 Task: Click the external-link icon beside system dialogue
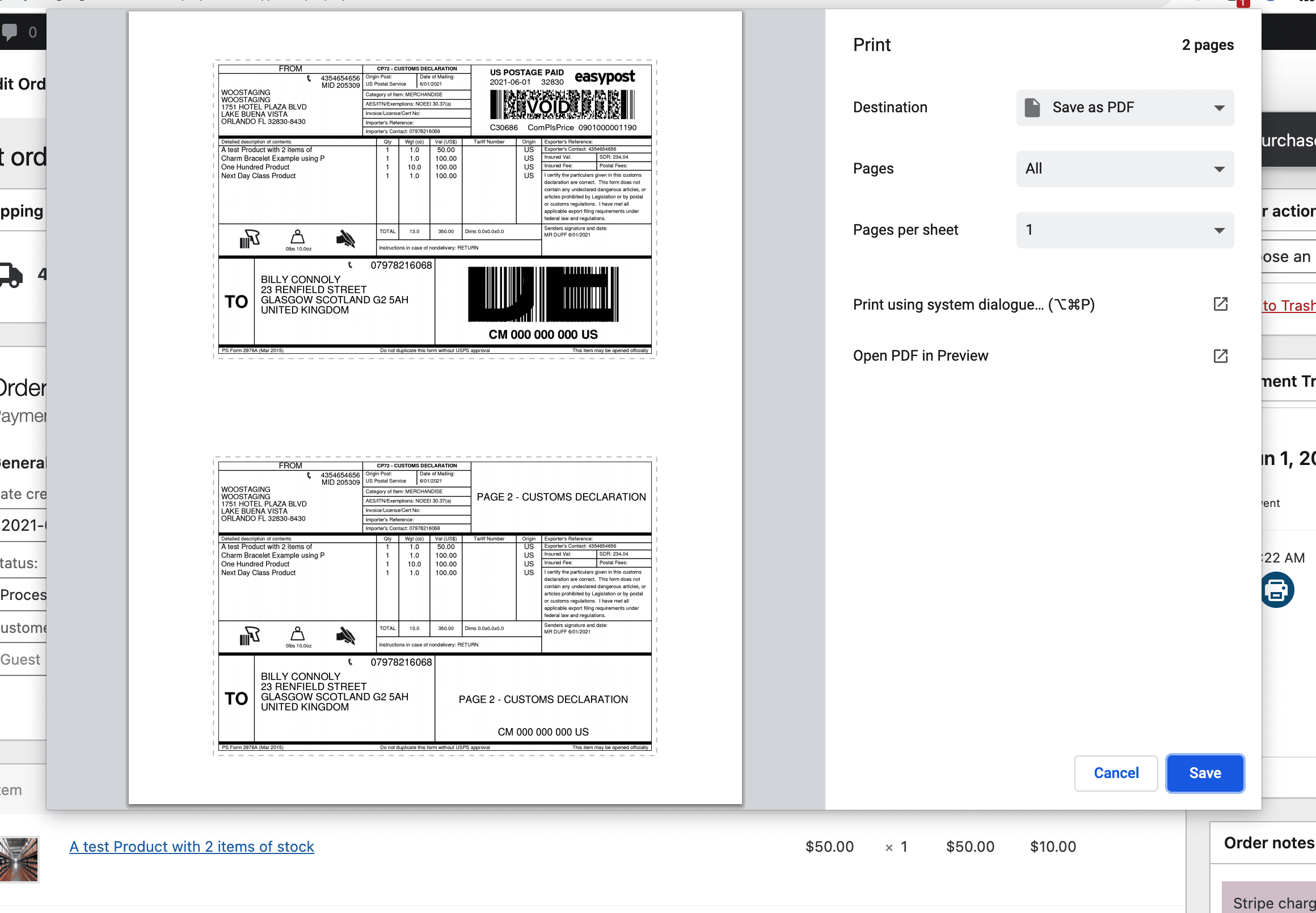(1220, 304)
